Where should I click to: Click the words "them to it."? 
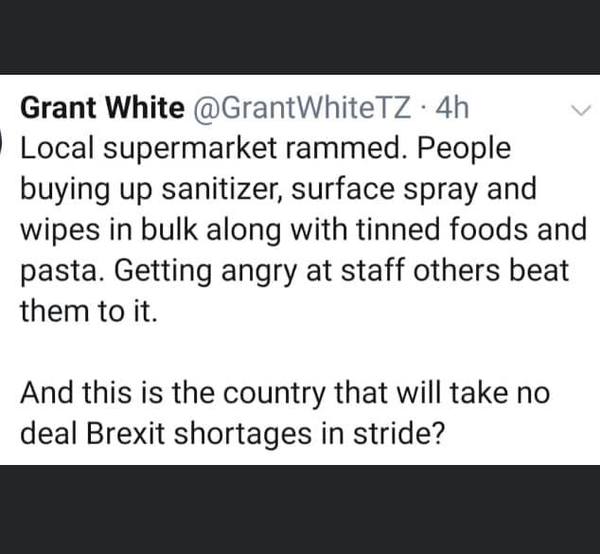[x=89, y=310]
